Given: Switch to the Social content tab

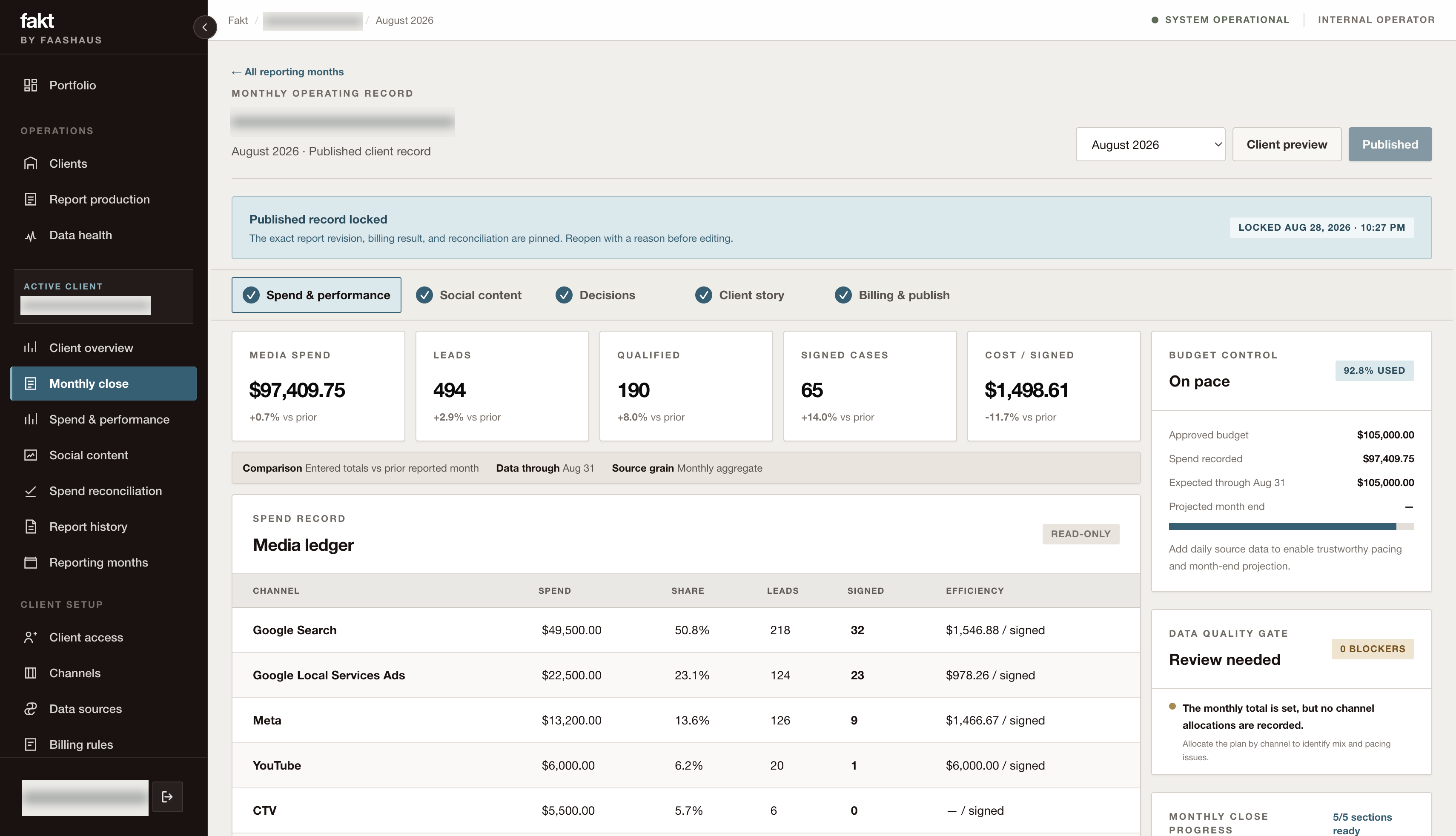Looking at the screenshot, I should pyautogui.click(x=468, y=295).
